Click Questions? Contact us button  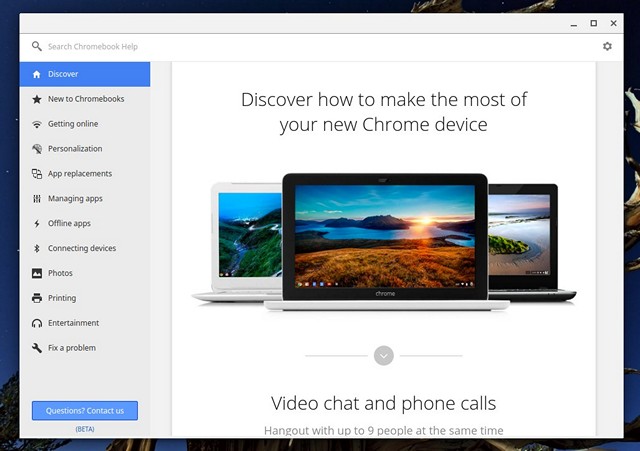coord(85,411)
